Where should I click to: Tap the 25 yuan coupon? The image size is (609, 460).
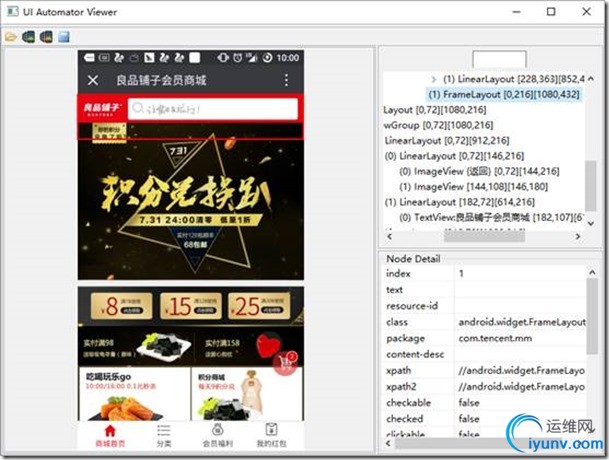pos(259,306)
